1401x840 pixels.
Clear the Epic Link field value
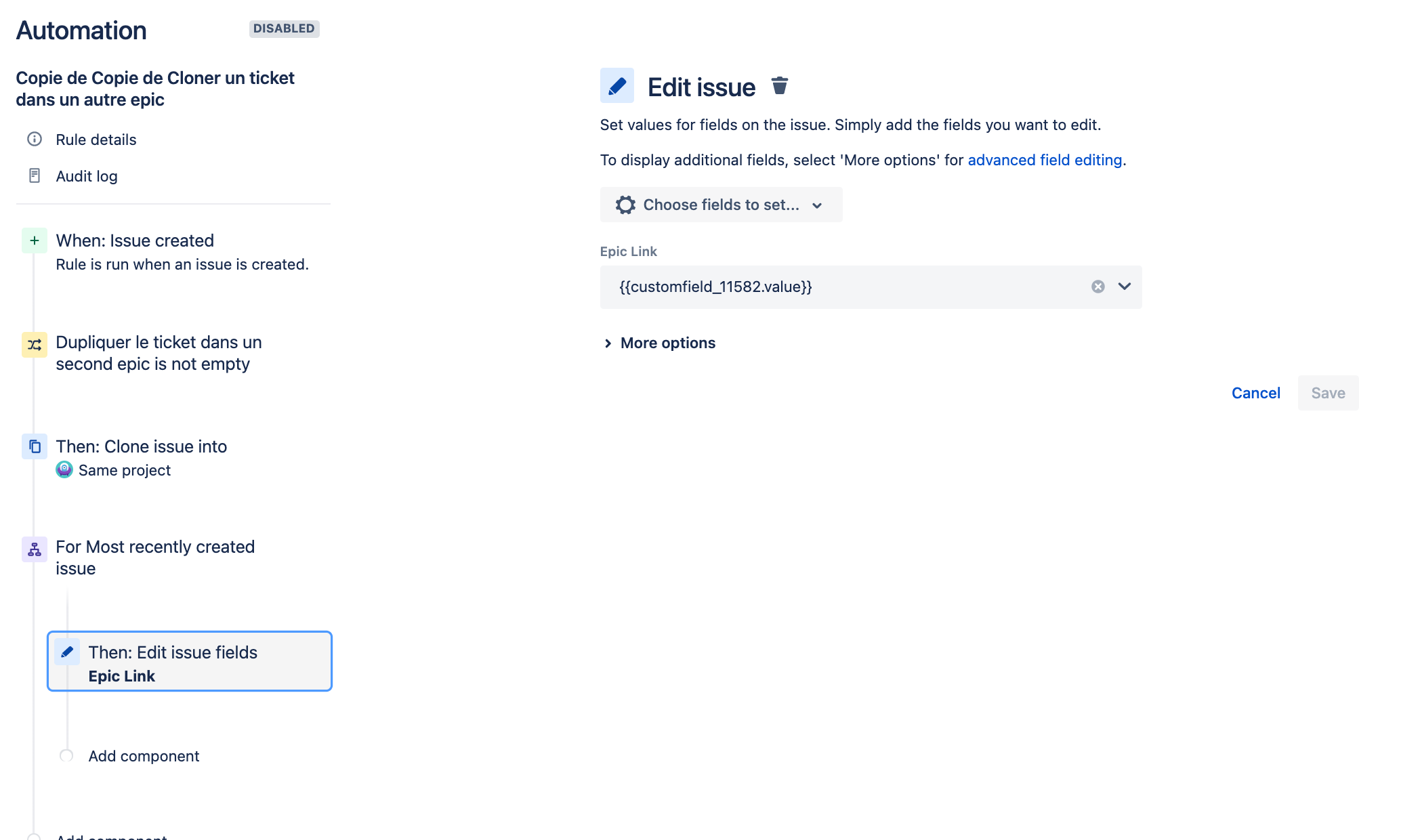point(1098,287)
